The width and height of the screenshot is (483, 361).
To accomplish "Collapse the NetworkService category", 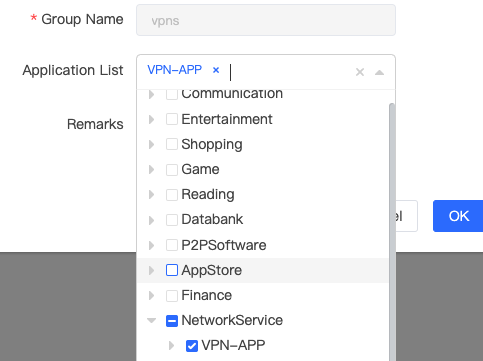I will click(151, 321).
